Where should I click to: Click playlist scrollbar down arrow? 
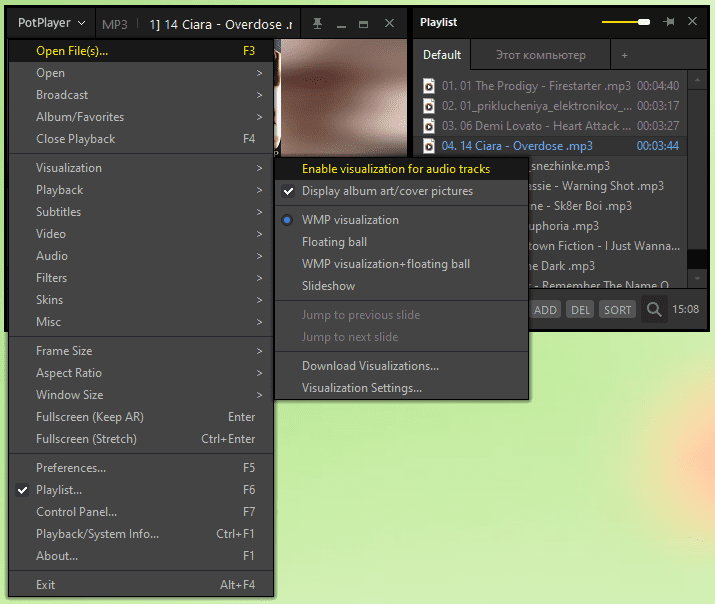[697, 278]
